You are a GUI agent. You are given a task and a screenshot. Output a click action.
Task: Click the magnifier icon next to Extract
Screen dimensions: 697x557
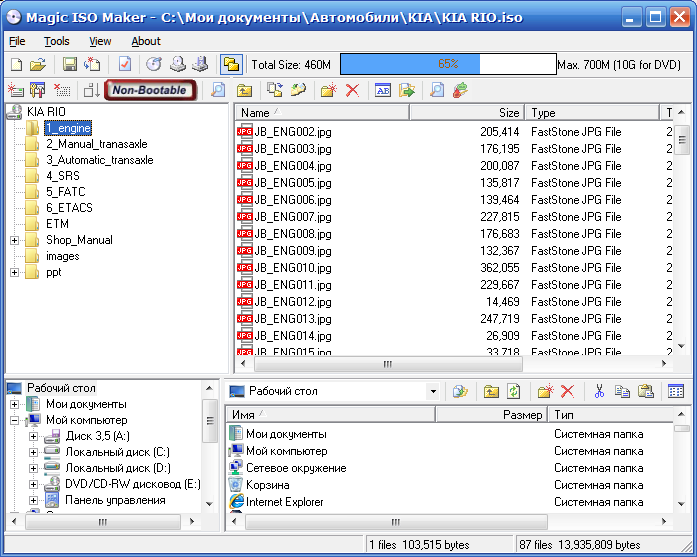[x=437, y=90]
